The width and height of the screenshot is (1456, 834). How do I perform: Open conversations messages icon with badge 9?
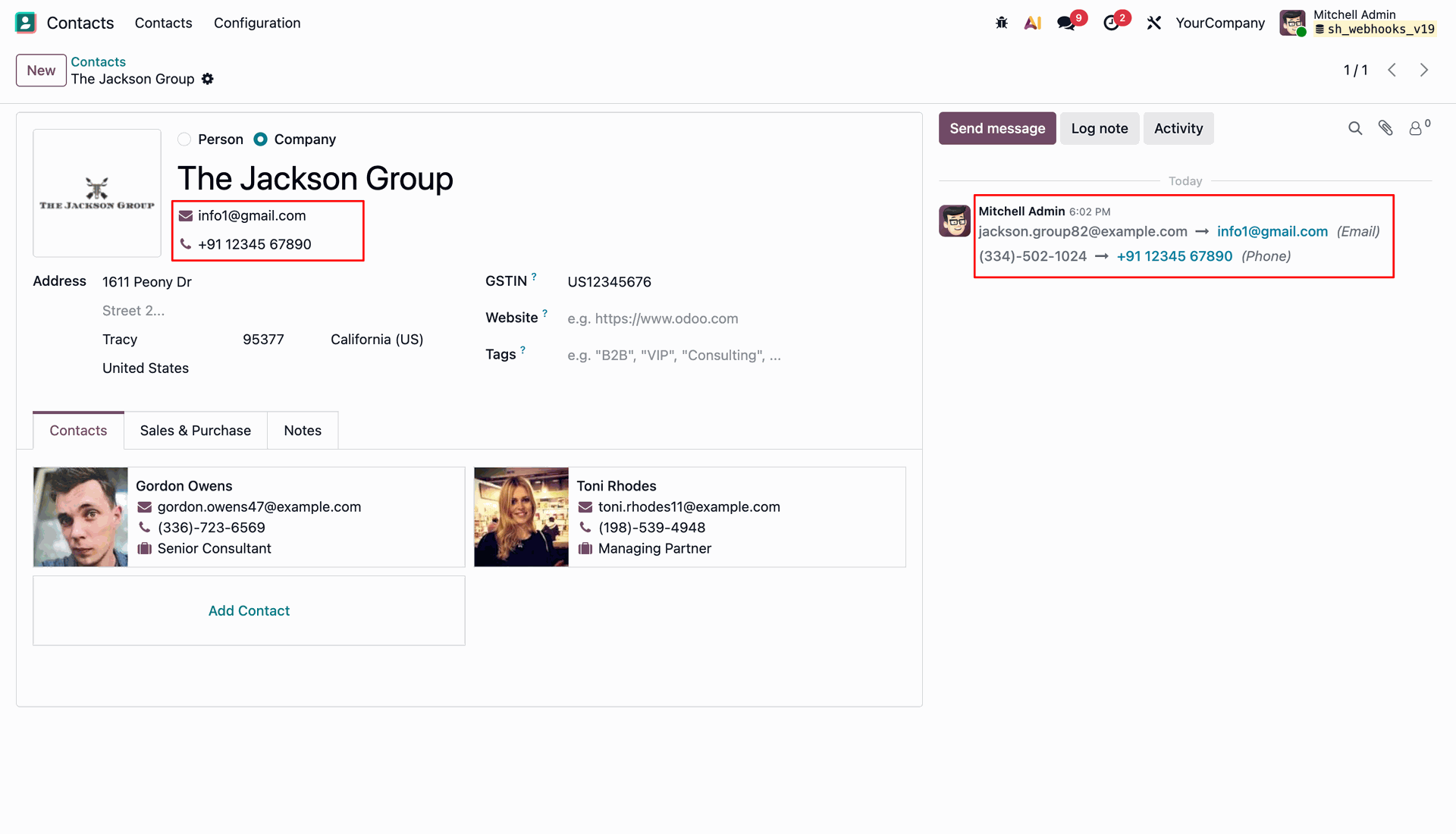[x=1066, y=23]
